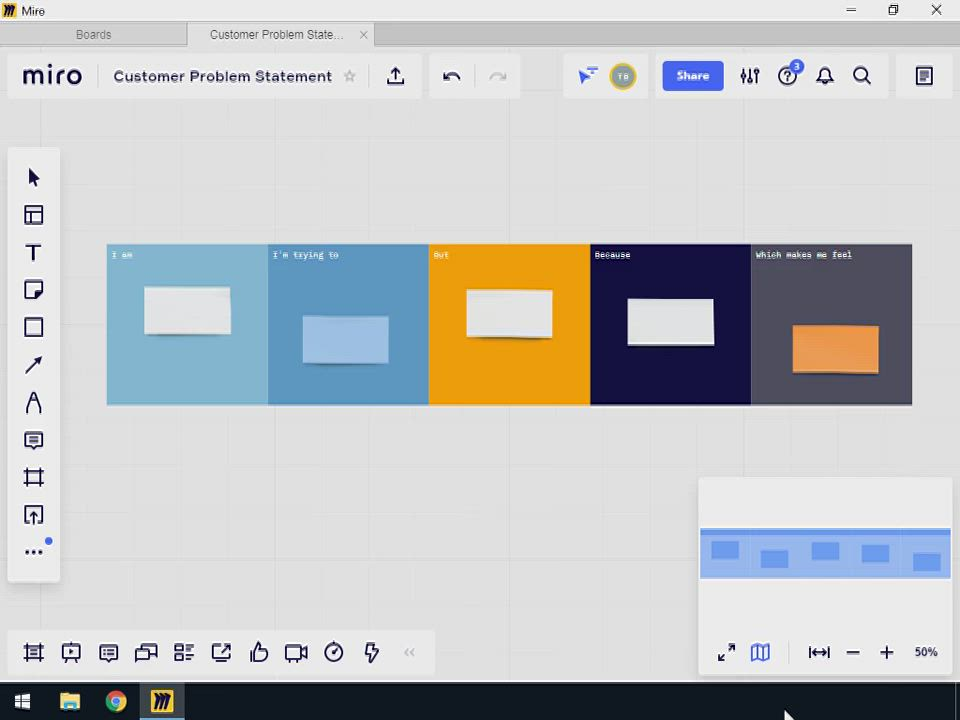Click the miro logo
Screen dimensions: 960x720
(52, 76)
